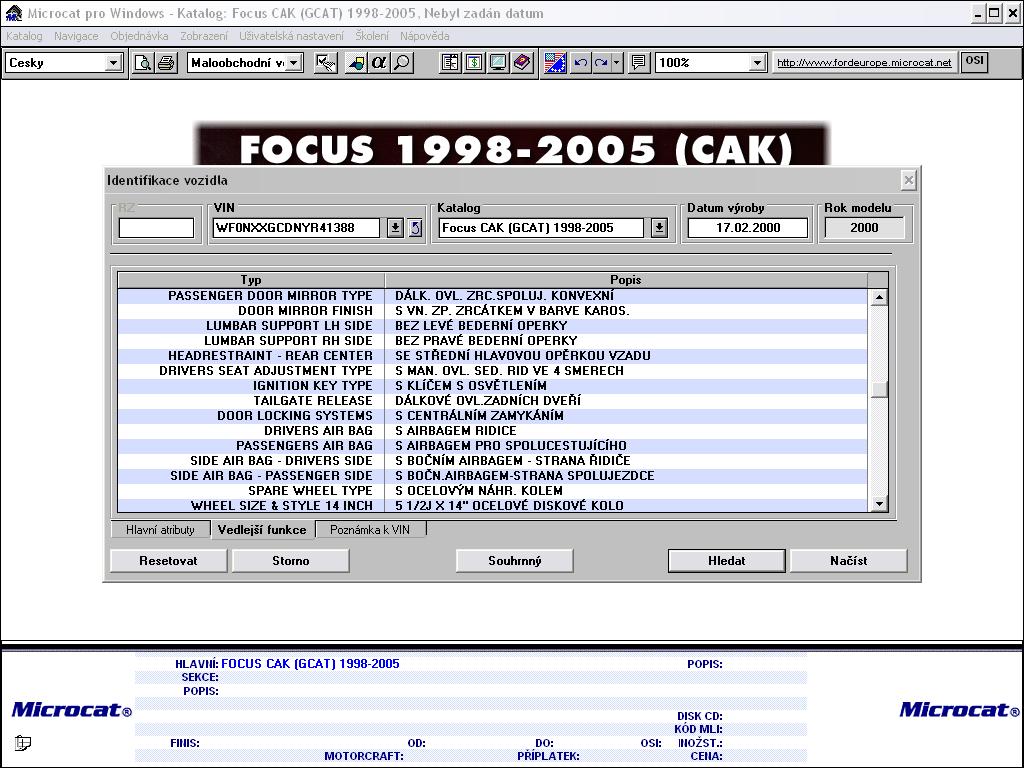The image size is (1024, 768).
Task: Click the alpha symbol toolbar icon
Action: (379, 63)
